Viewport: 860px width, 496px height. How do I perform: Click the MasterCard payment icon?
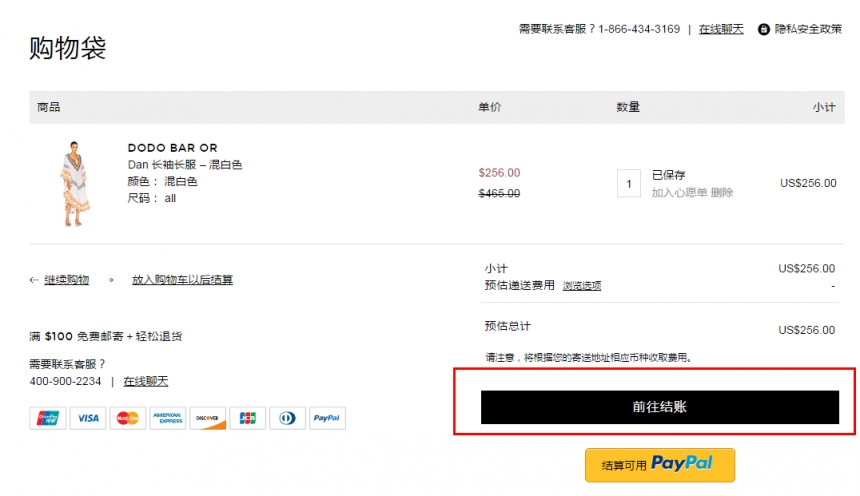tap(128, 418)
